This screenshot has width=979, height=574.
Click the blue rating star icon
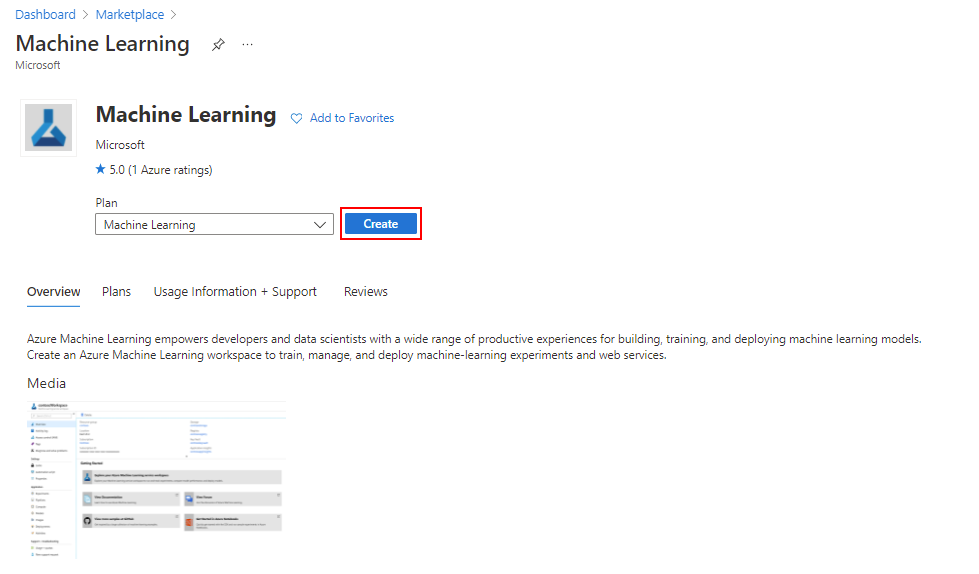point(101,169)
